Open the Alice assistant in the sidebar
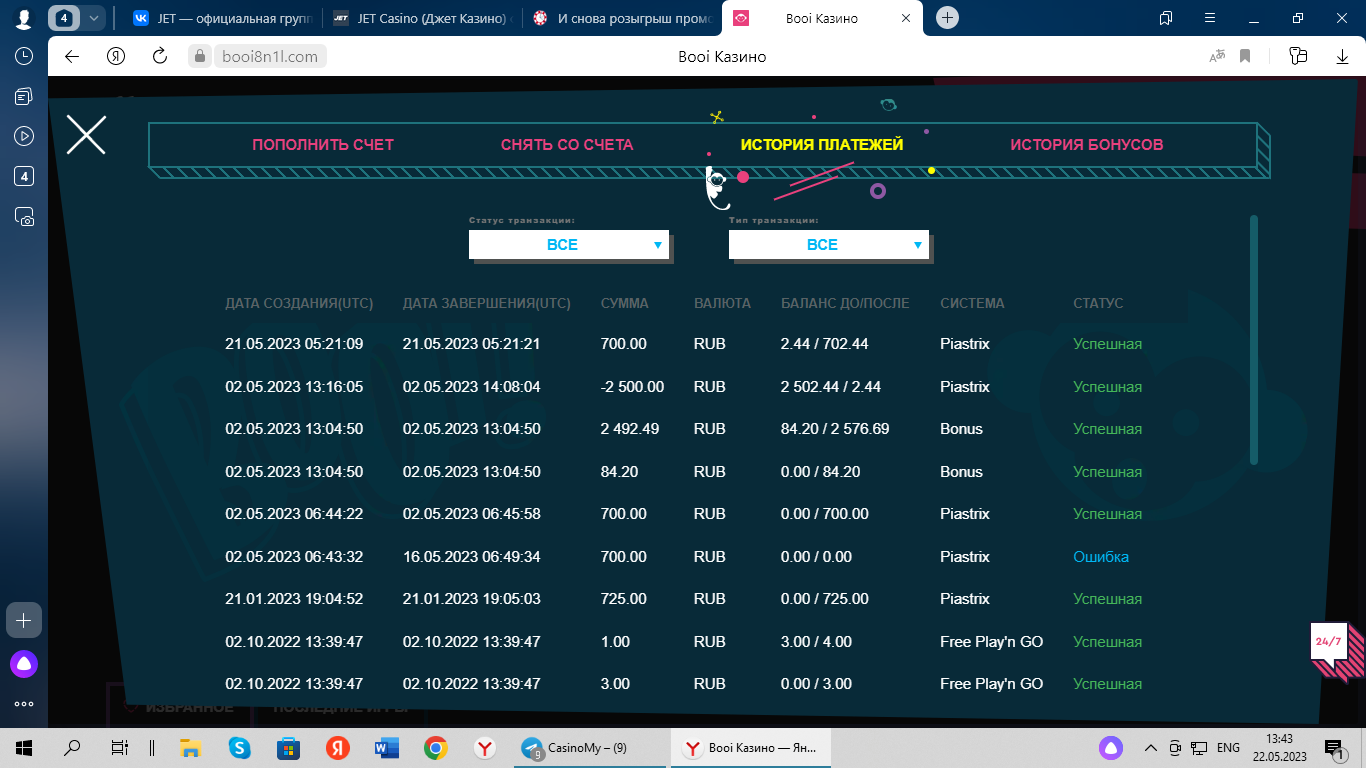Viewport: 1366px width, 768px height. coord(24,663)
